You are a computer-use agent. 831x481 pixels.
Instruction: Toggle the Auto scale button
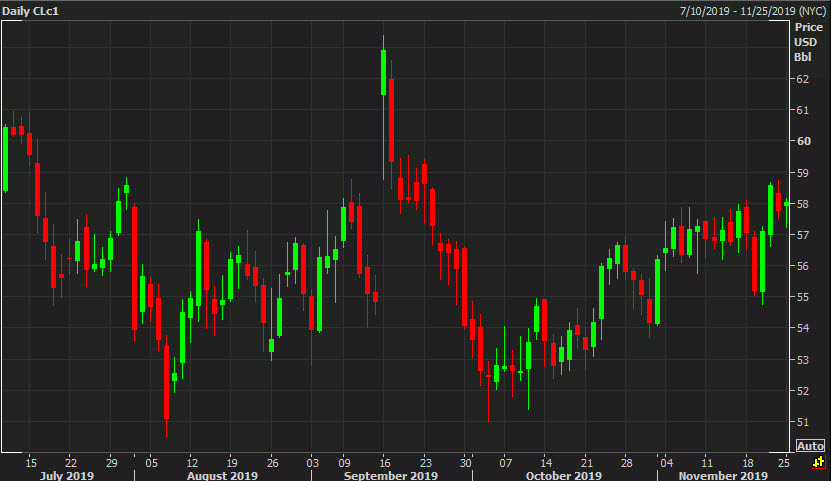810,446
